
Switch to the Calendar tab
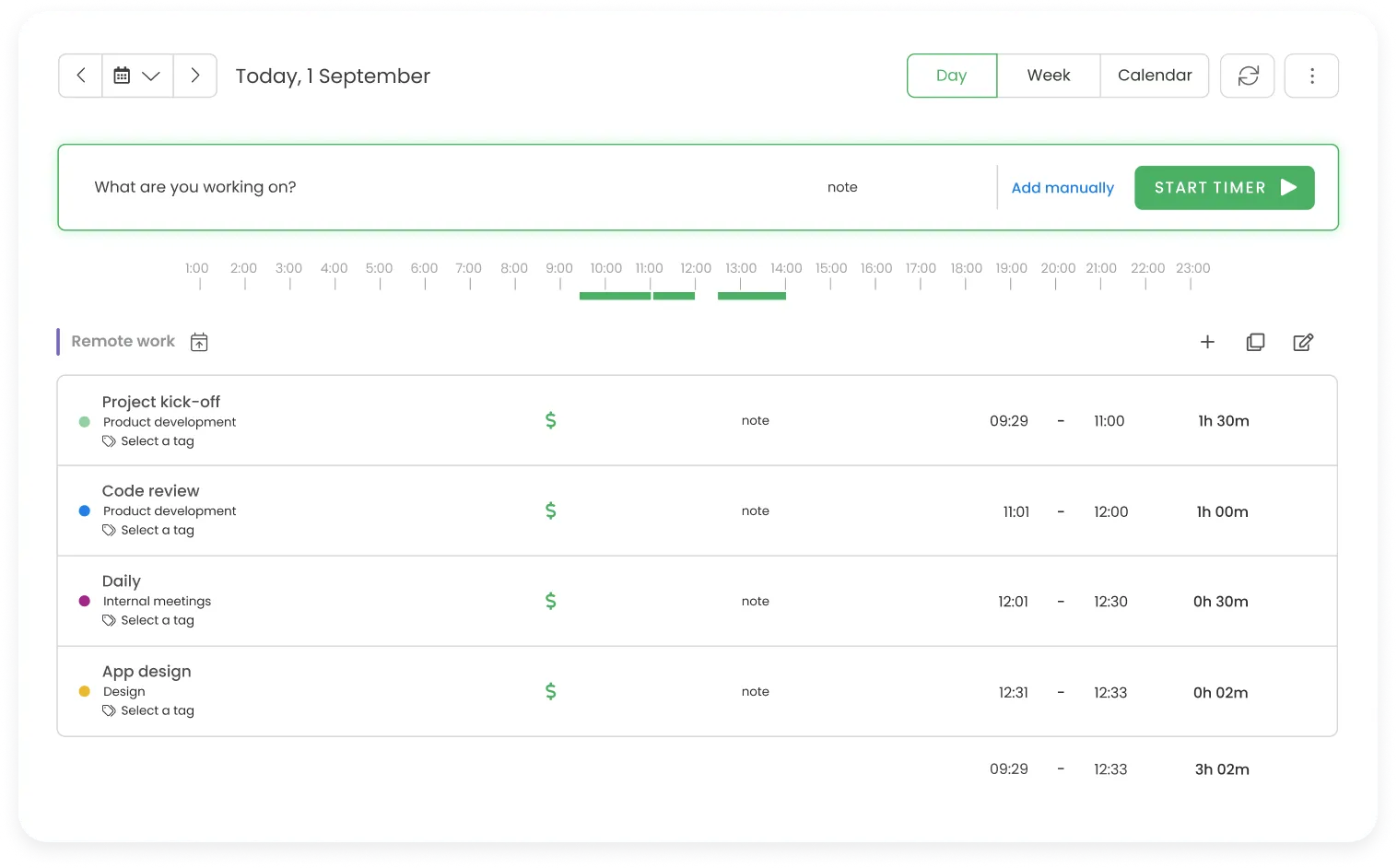pyautogui.click(x=1154, y=76)
